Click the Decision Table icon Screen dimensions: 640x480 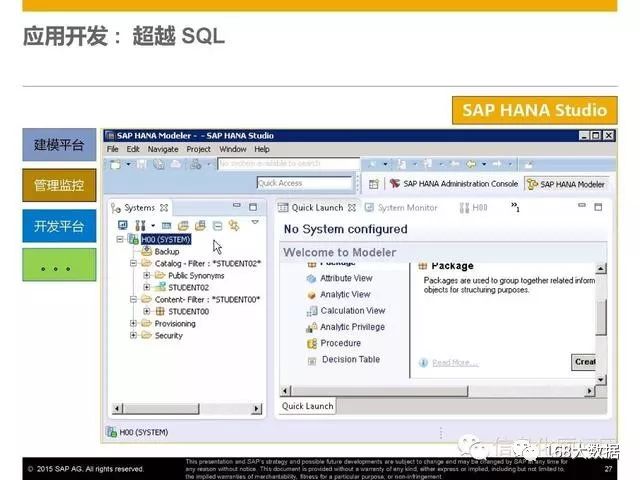[312, 361]
